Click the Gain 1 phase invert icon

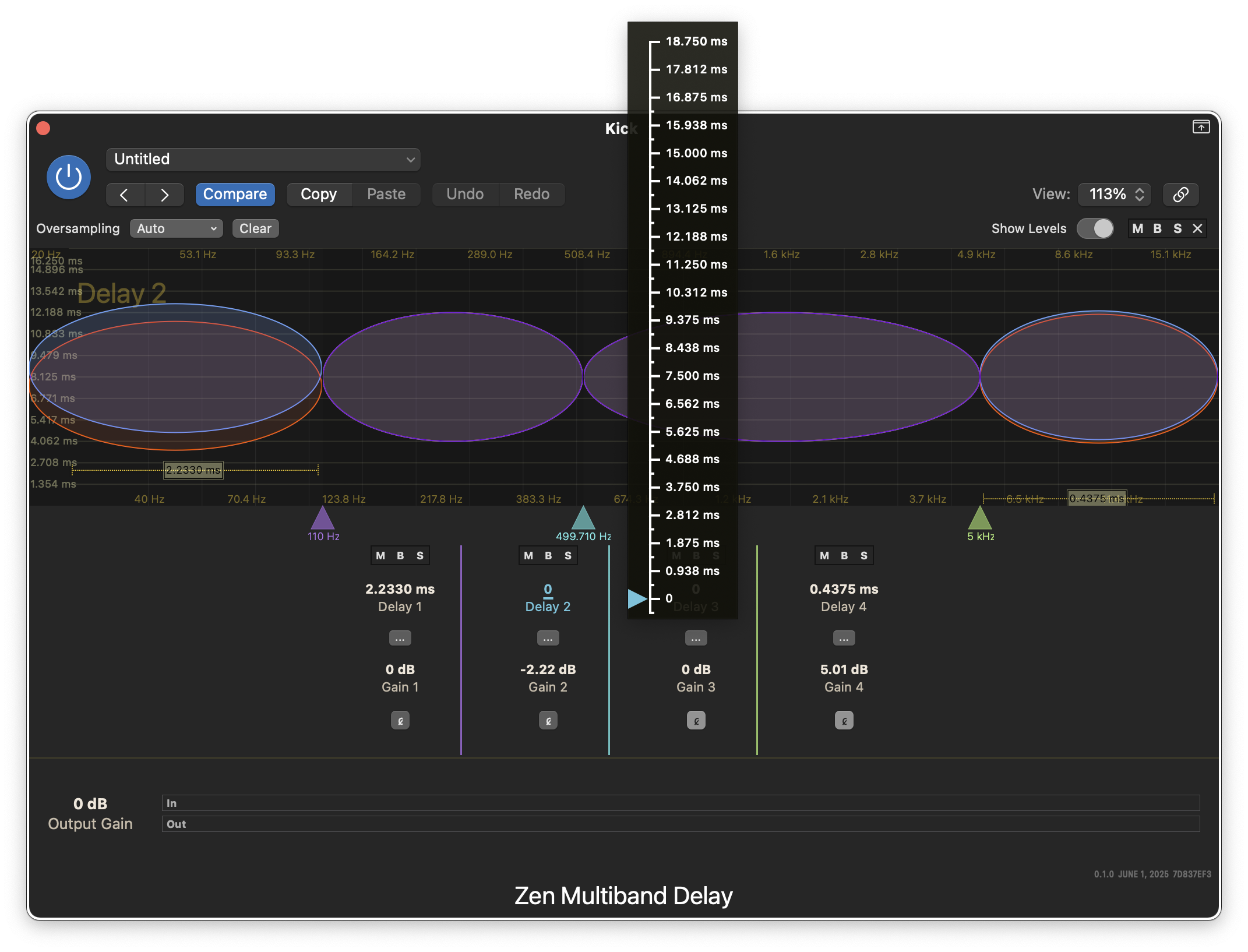[400, 721]
